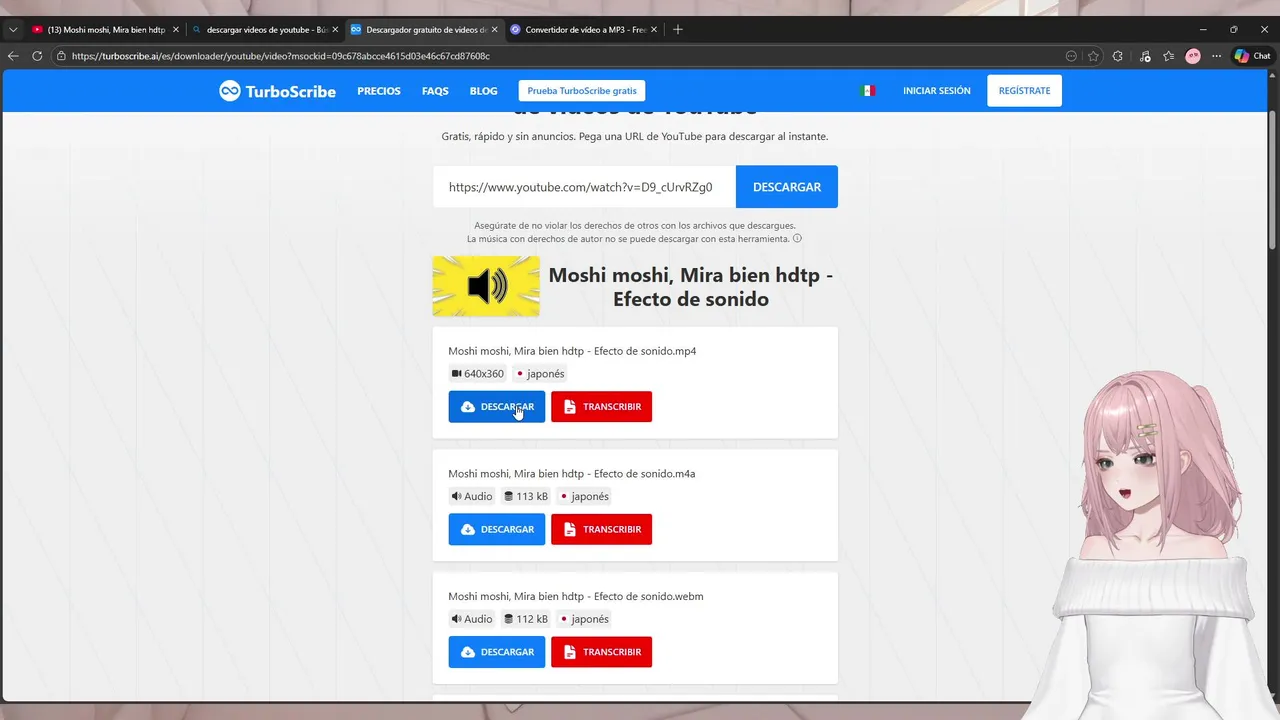Click the info icon after copyright notice
This screenshot has width=1280, height=720.
(797, 239)
